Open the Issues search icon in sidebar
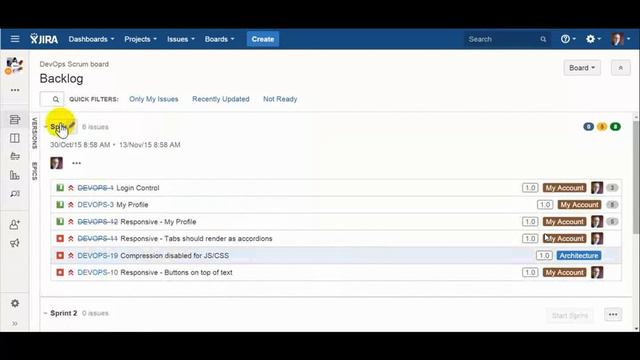640x360 pixels. pos(15,194)
